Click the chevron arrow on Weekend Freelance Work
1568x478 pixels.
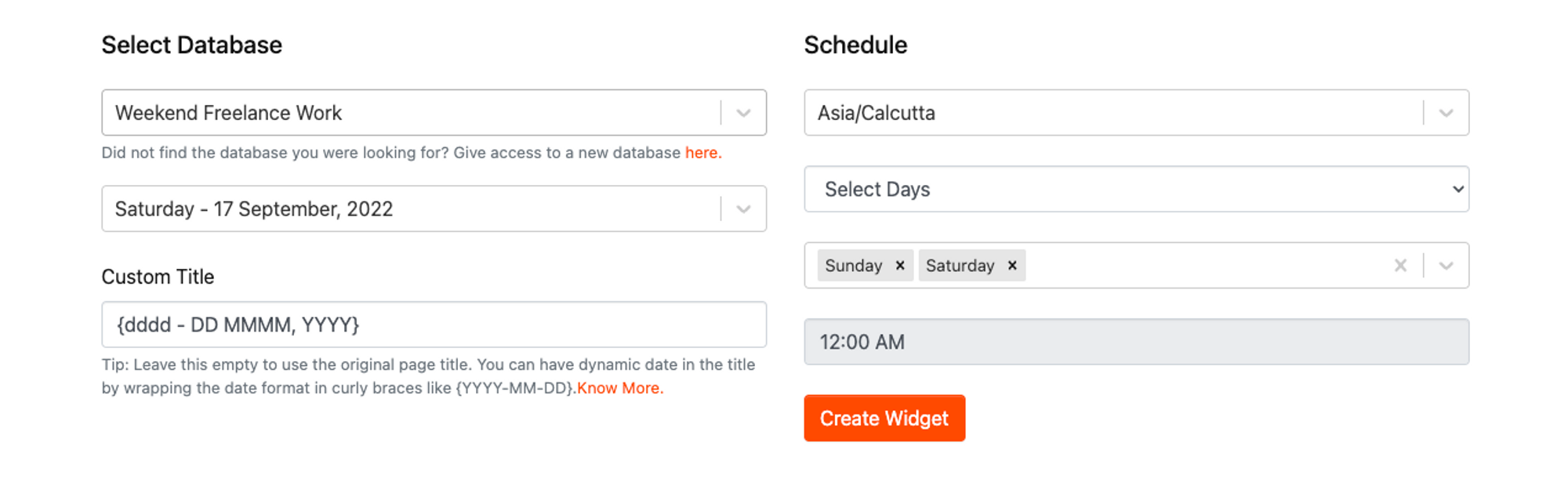743,113
